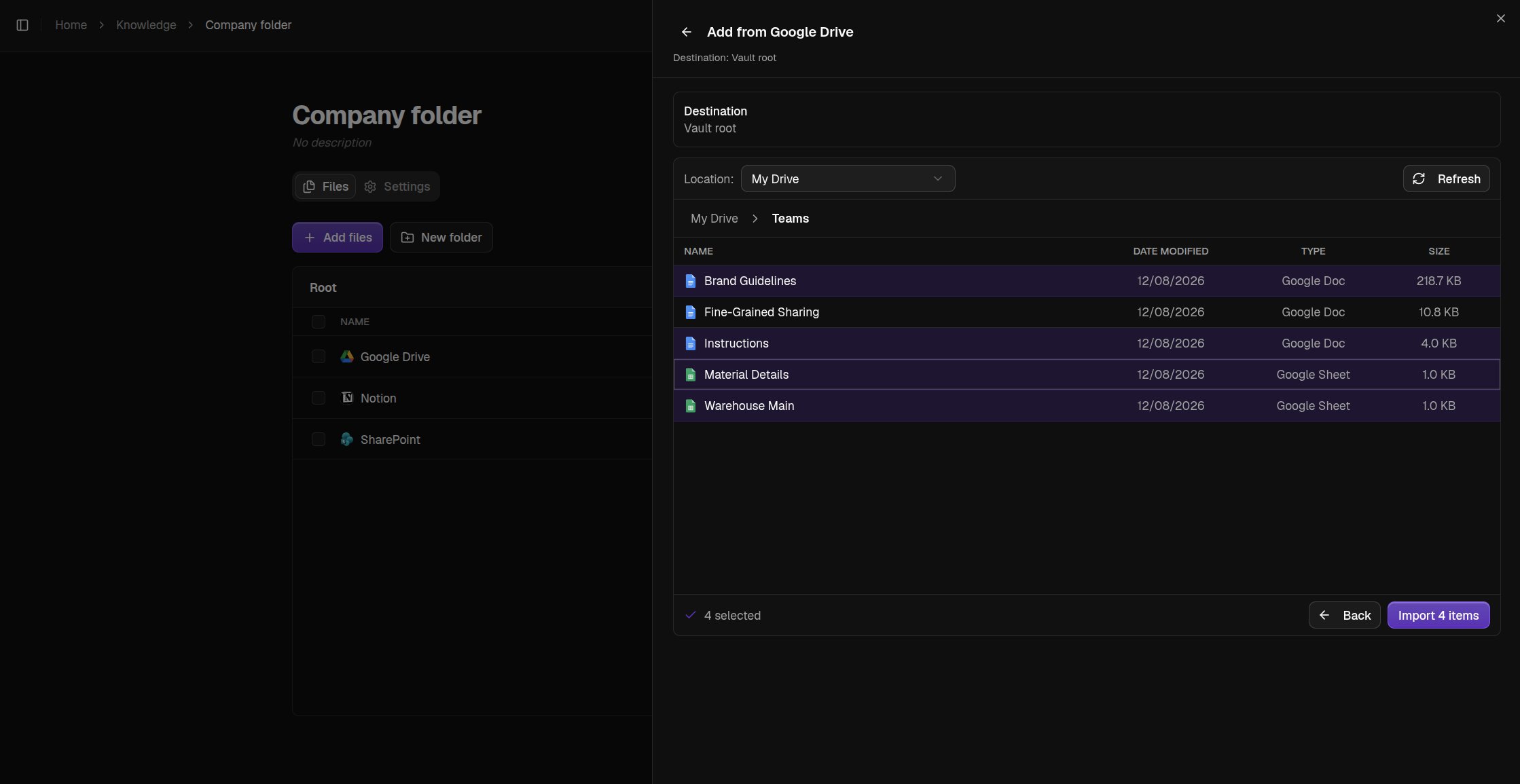Click the Google Sheet icon for Warehouse Main
Image resolution: width=1520 pixels, height=784 pixels.
(691, 406)
